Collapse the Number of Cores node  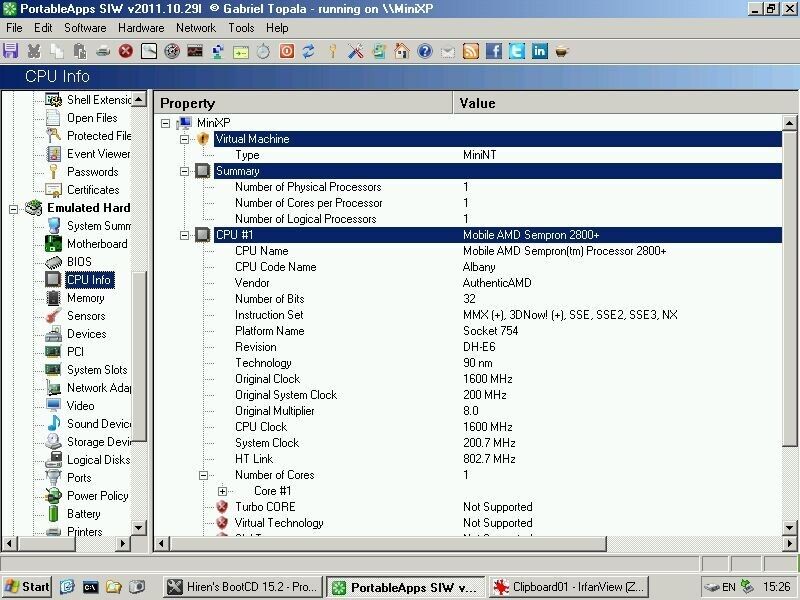pos(203,475)
